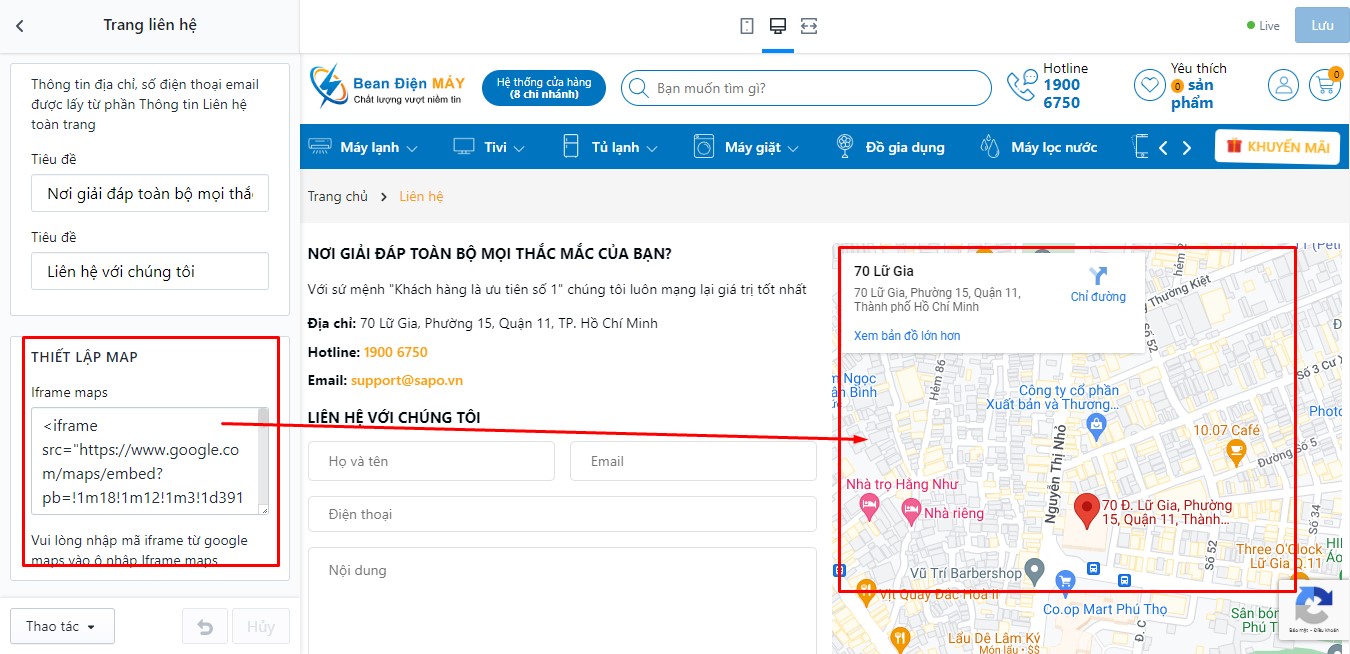The width and height of the screenshot is (1350, 654).
Task: Click Công ty cổ phần Xuất bản map marker
Action: point(1098,426)
